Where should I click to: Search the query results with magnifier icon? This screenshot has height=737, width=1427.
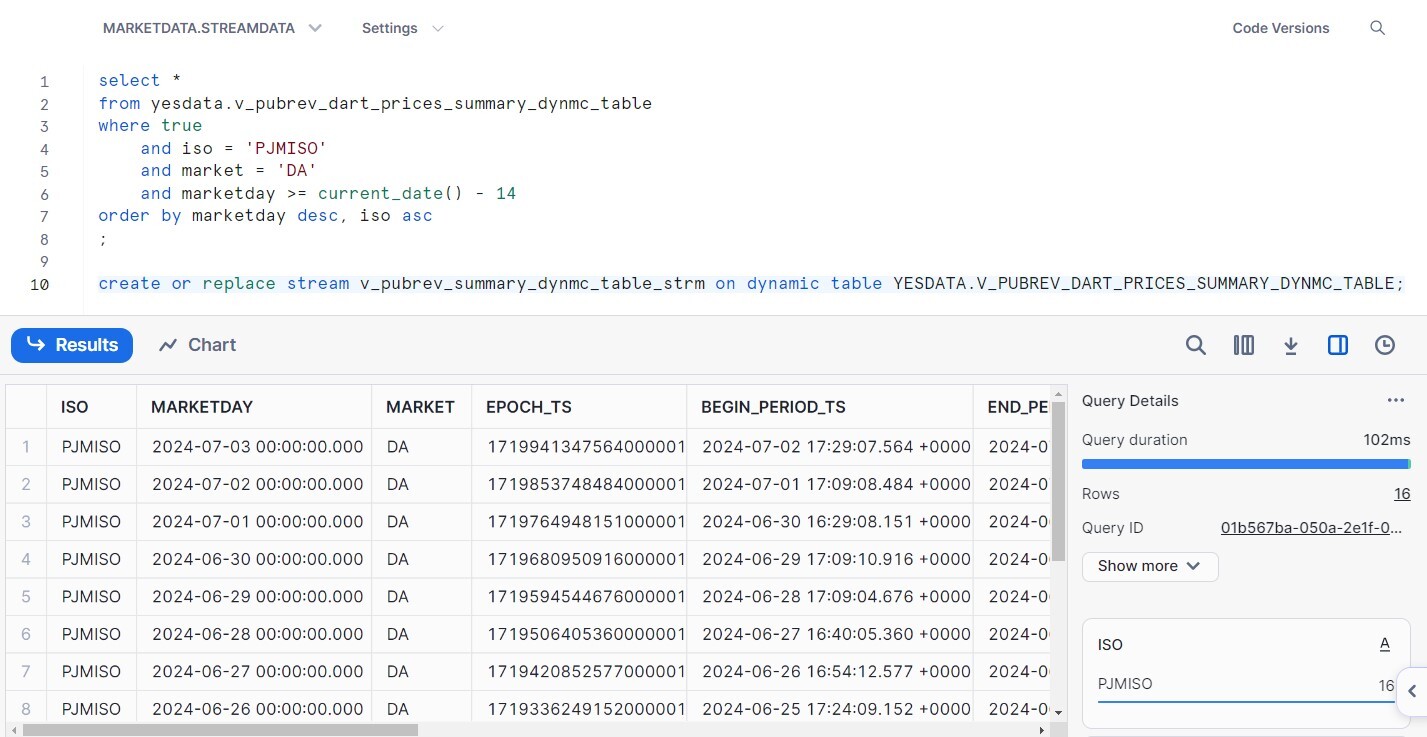1196,345
